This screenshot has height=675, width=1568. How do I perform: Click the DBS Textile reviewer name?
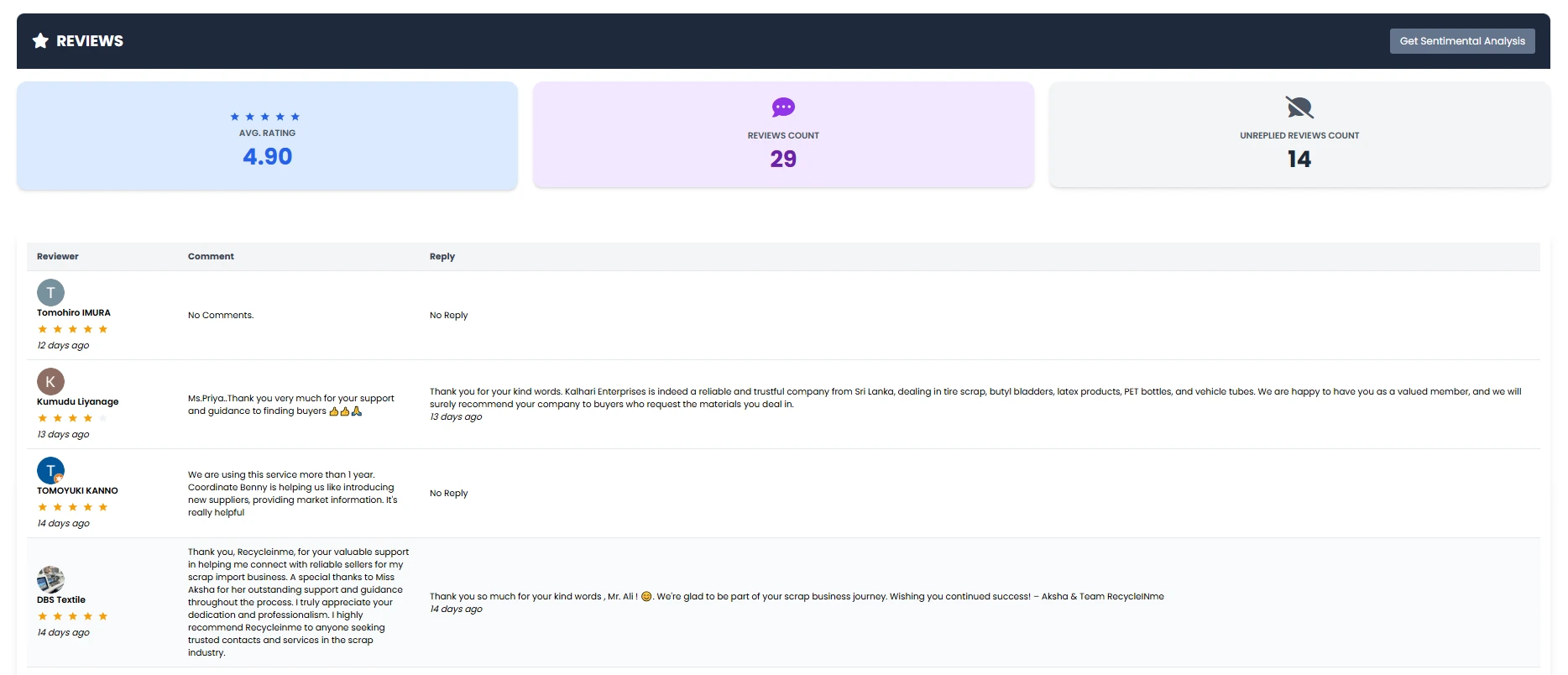coord(61,599)
